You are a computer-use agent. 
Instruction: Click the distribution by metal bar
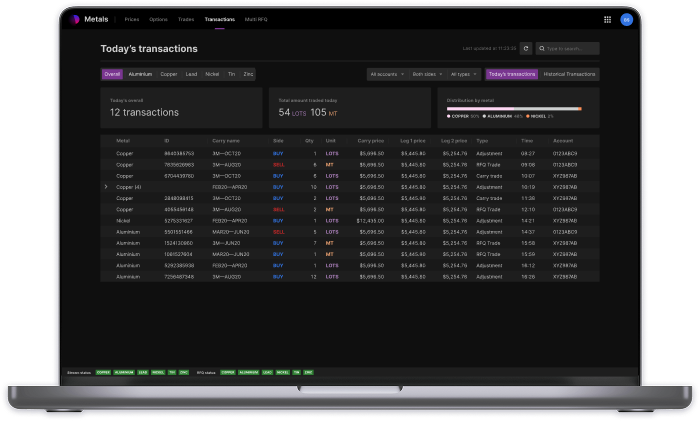coord(518,108)
